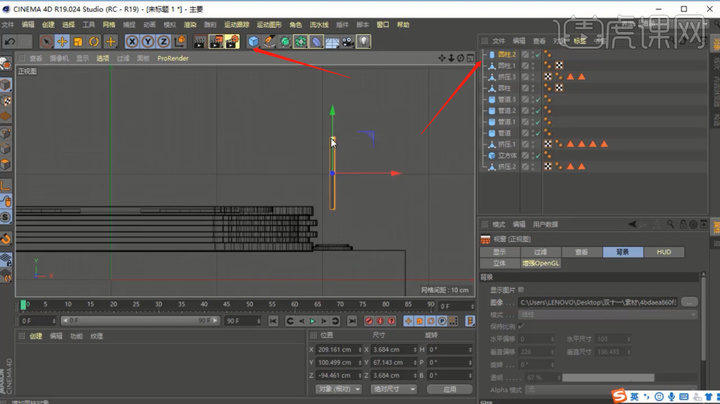Open the 对象 (相对) coordinate dropdown

pyautogui.click(x=338, y=389)
